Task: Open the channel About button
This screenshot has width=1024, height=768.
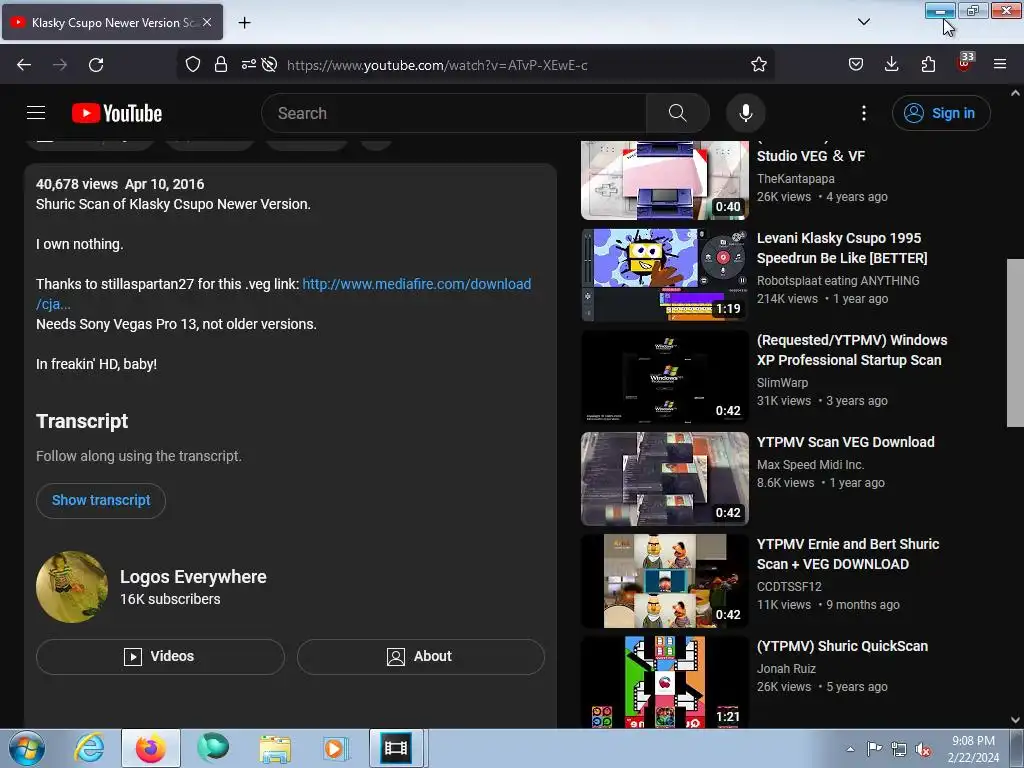Action: point(421,656)
